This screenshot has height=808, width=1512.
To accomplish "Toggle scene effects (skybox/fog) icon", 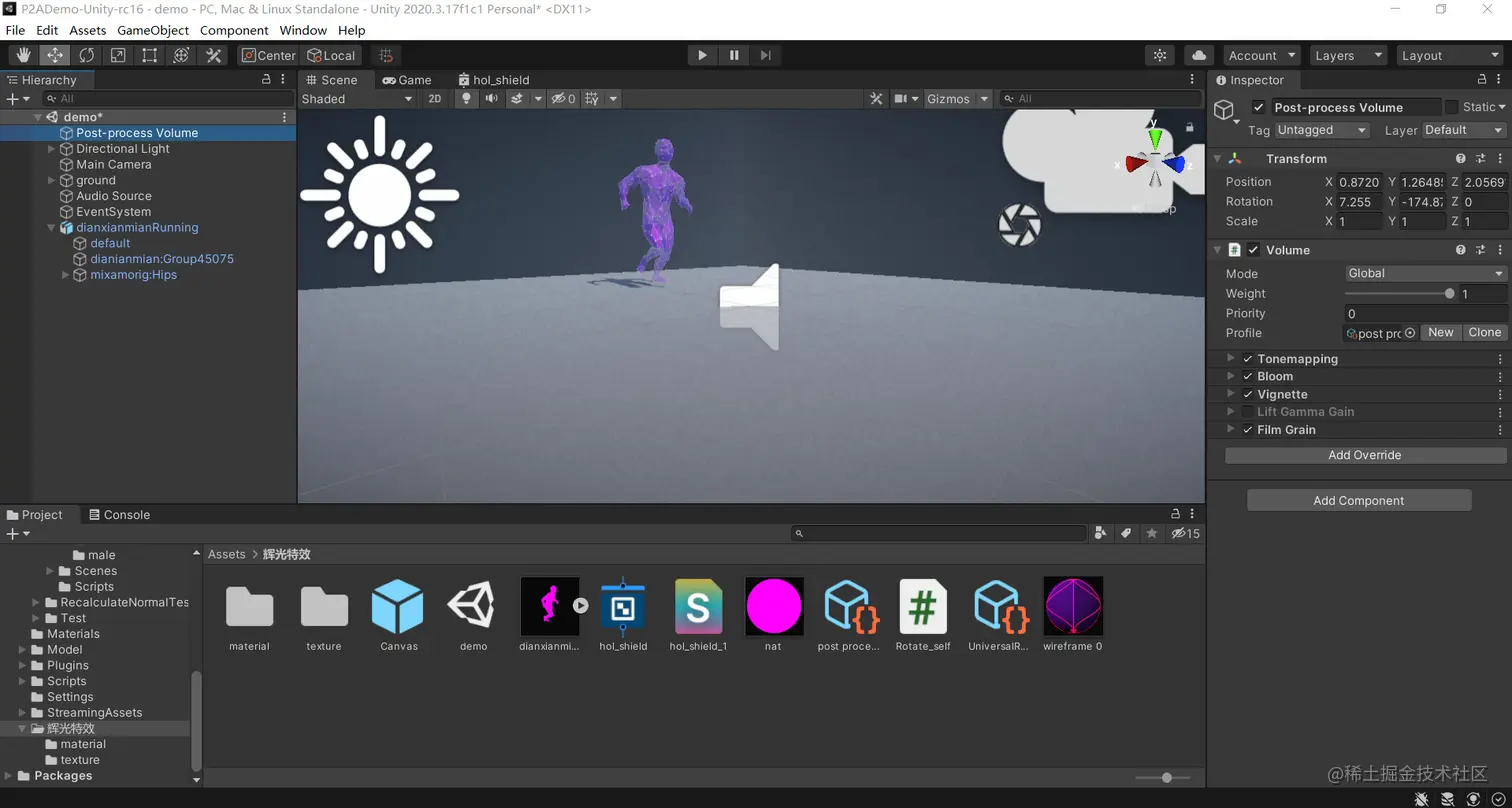I will pos(517,99).
